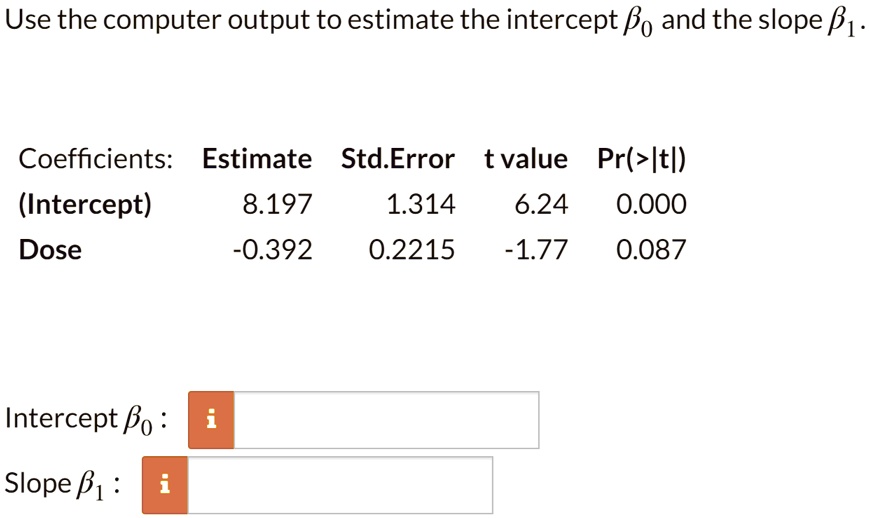
Task: Click the Dose p-value 0.087
Action: click(652, 250)
